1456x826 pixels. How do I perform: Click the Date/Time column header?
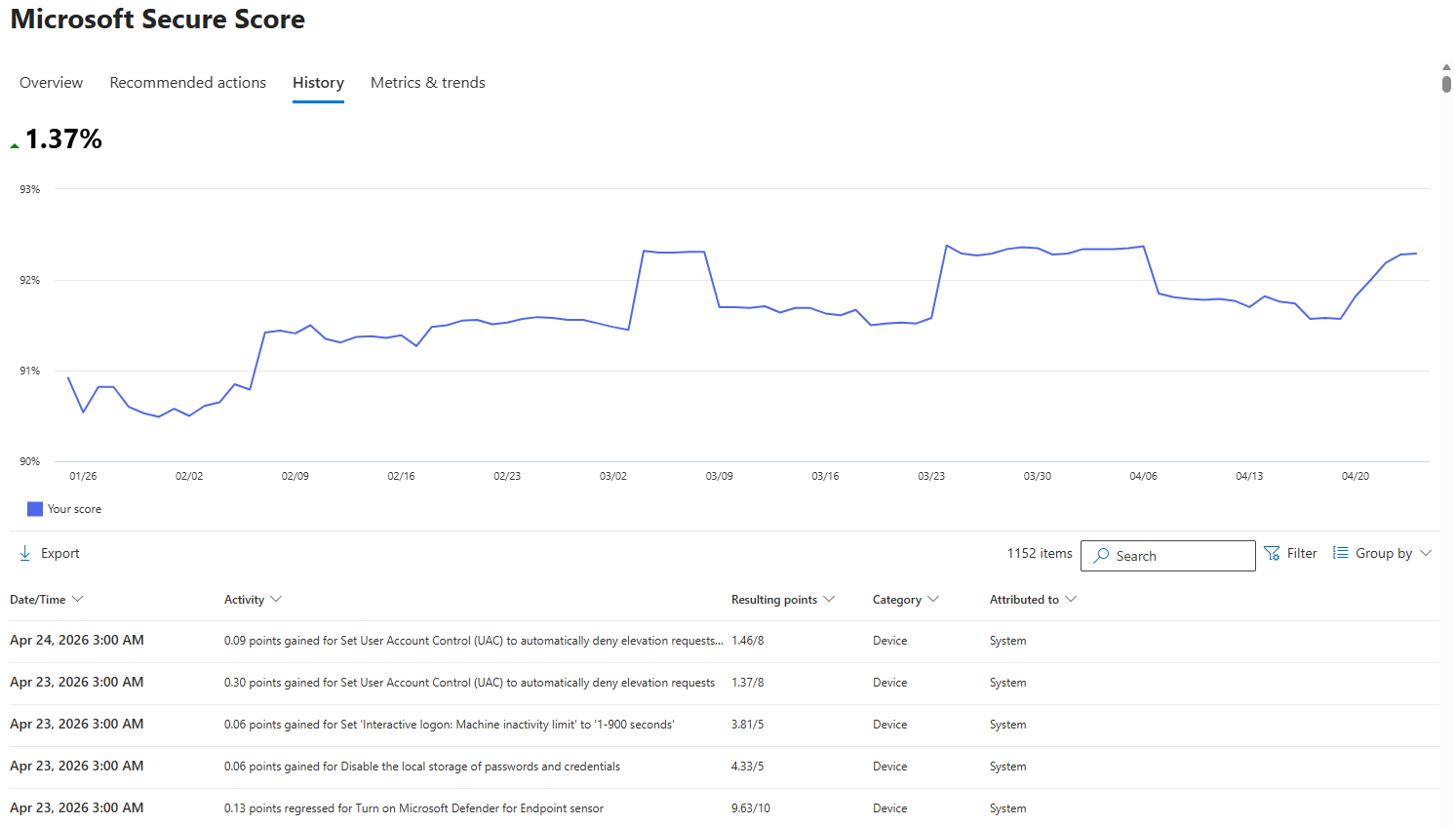coord(38,600)
